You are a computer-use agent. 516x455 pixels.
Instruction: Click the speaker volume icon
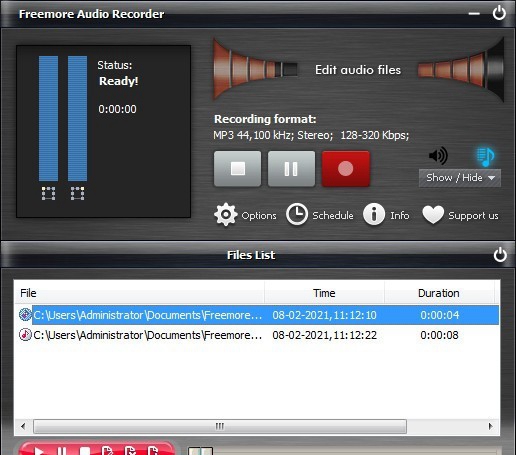(x=438, y=155)
